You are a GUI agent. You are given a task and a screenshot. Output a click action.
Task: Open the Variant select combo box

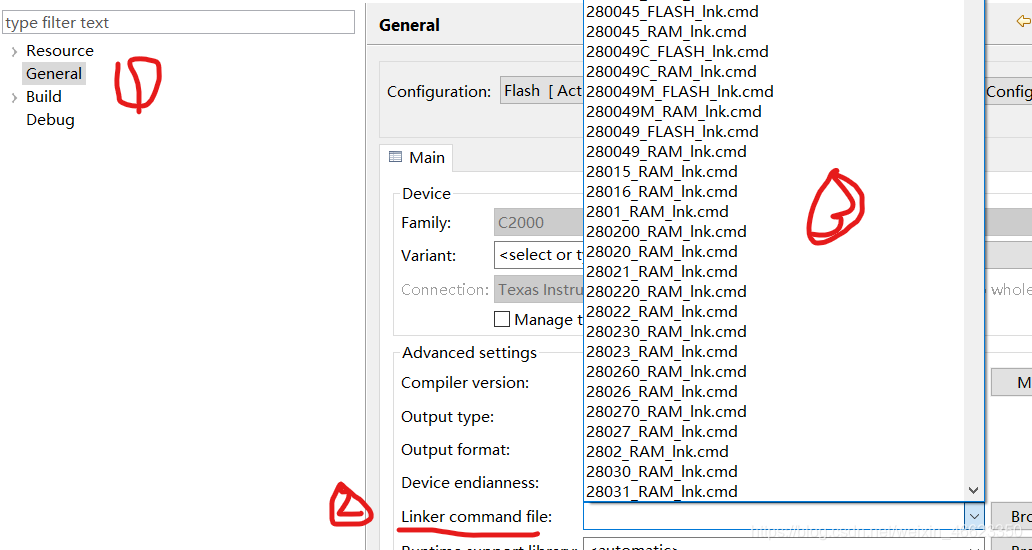[539, 255]
